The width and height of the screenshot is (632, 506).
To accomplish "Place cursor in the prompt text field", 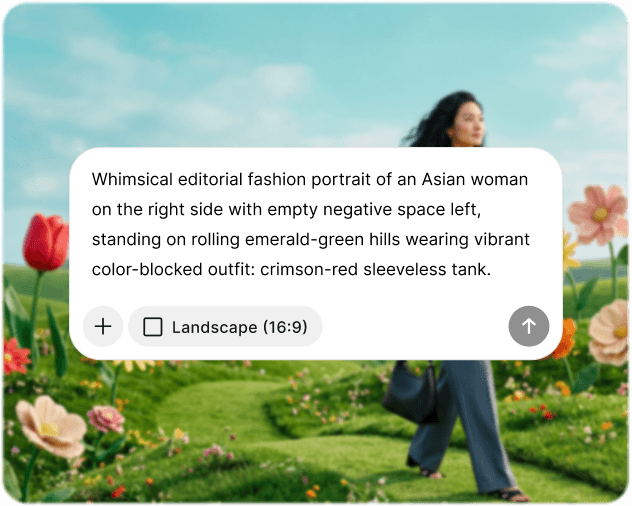I will click(x=310, y=224).
